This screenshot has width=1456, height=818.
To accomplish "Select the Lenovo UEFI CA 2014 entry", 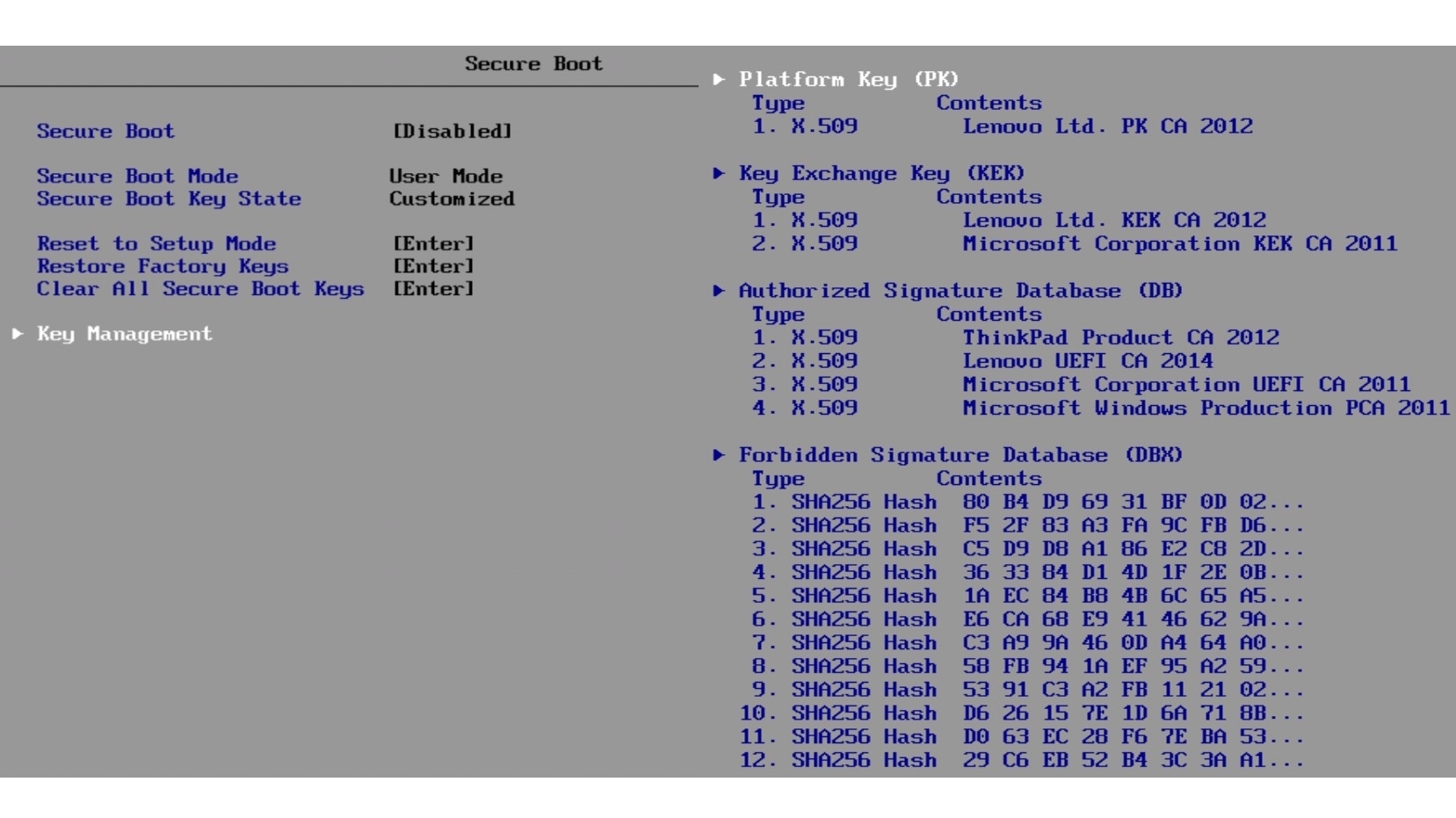I will pos(1088,361).
